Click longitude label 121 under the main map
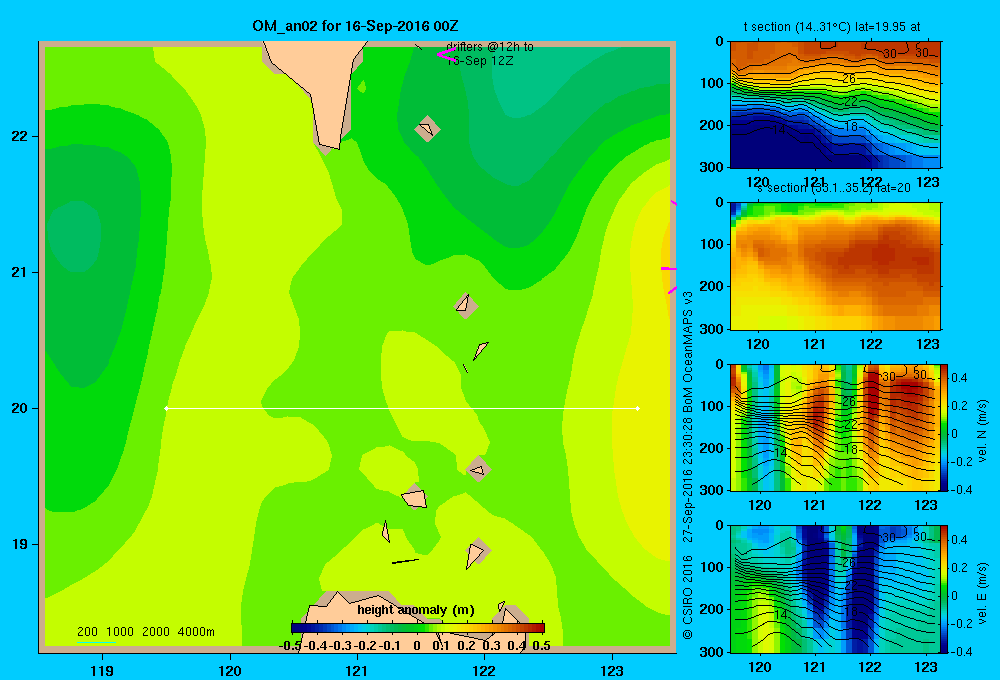 click(x=357, y=670)
